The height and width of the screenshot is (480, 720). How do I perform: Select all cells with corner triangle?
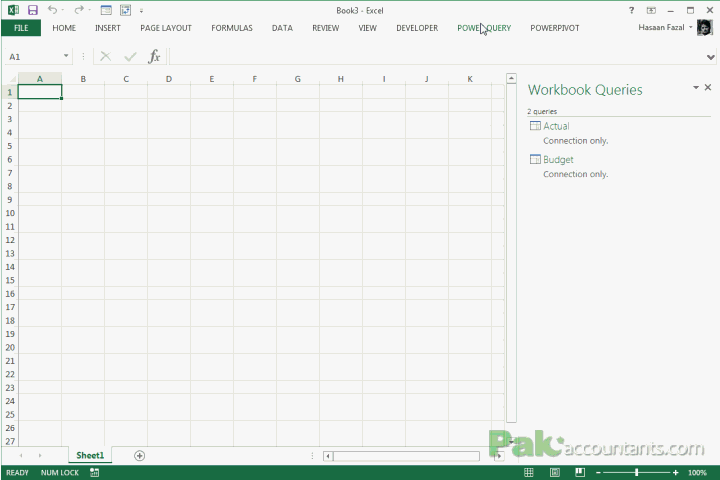(x=11, y=79)
